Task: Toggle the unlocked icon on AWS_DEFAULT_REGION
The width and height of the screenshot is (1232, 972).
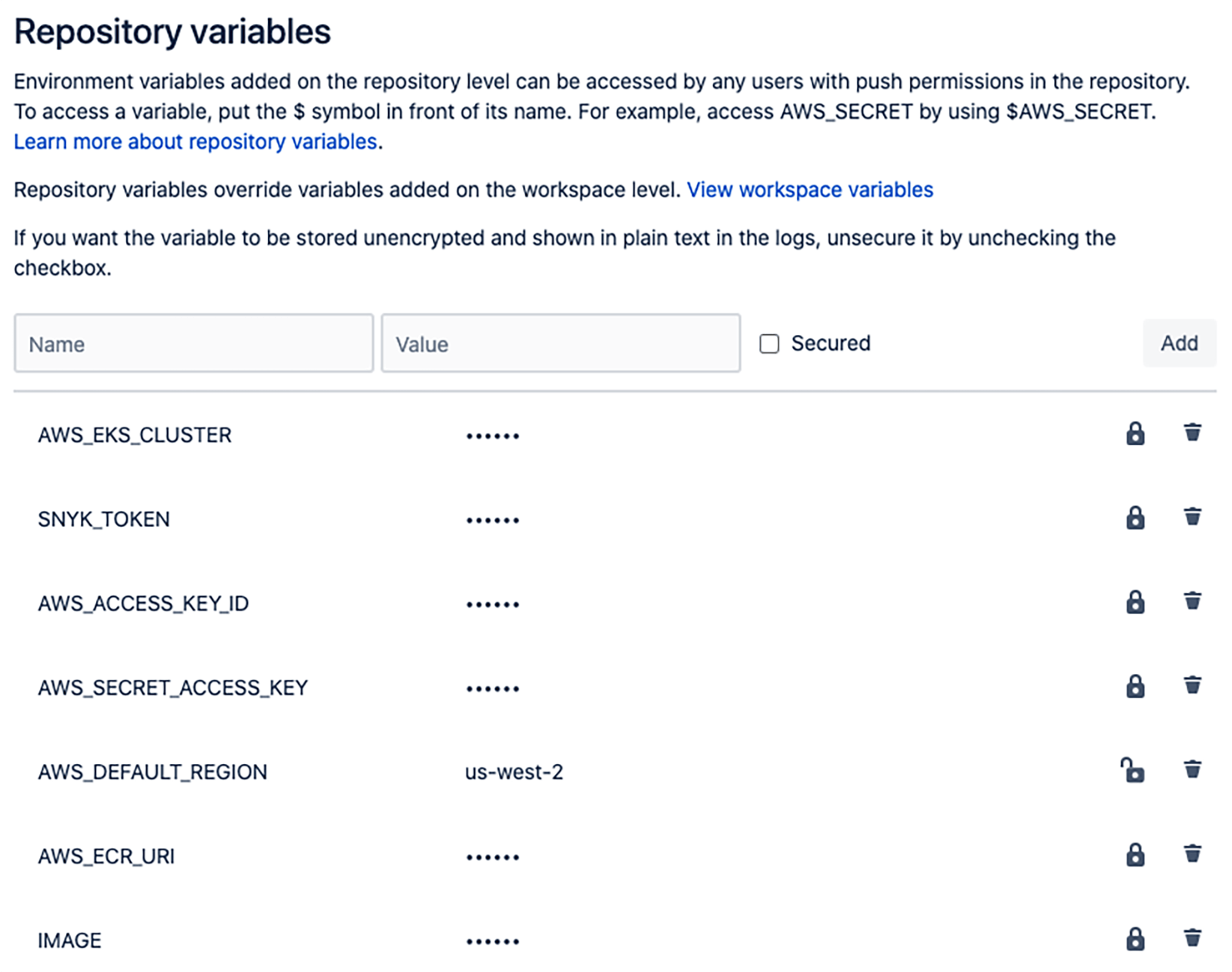Action: coord(1133,770)
